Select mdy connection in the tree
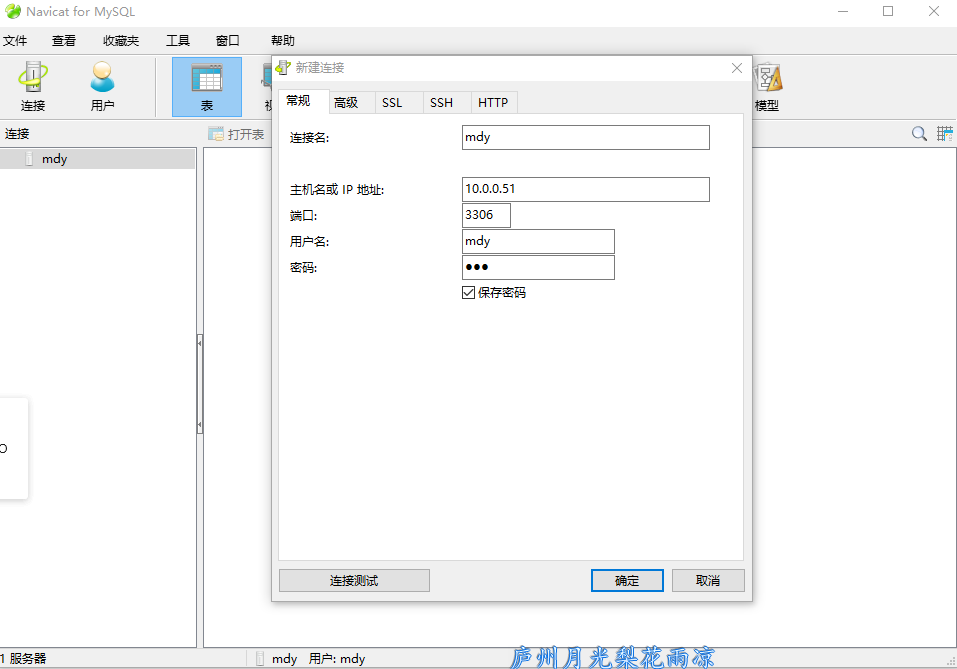 [98, 159]
